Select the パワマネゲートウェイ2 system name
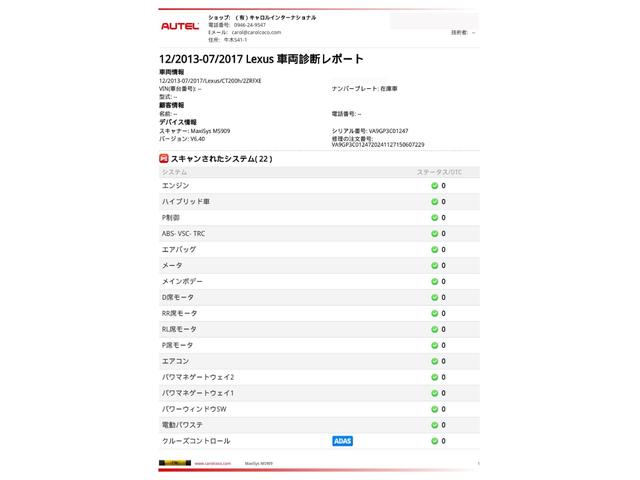The image size is (640, 480). coord(198,377)
